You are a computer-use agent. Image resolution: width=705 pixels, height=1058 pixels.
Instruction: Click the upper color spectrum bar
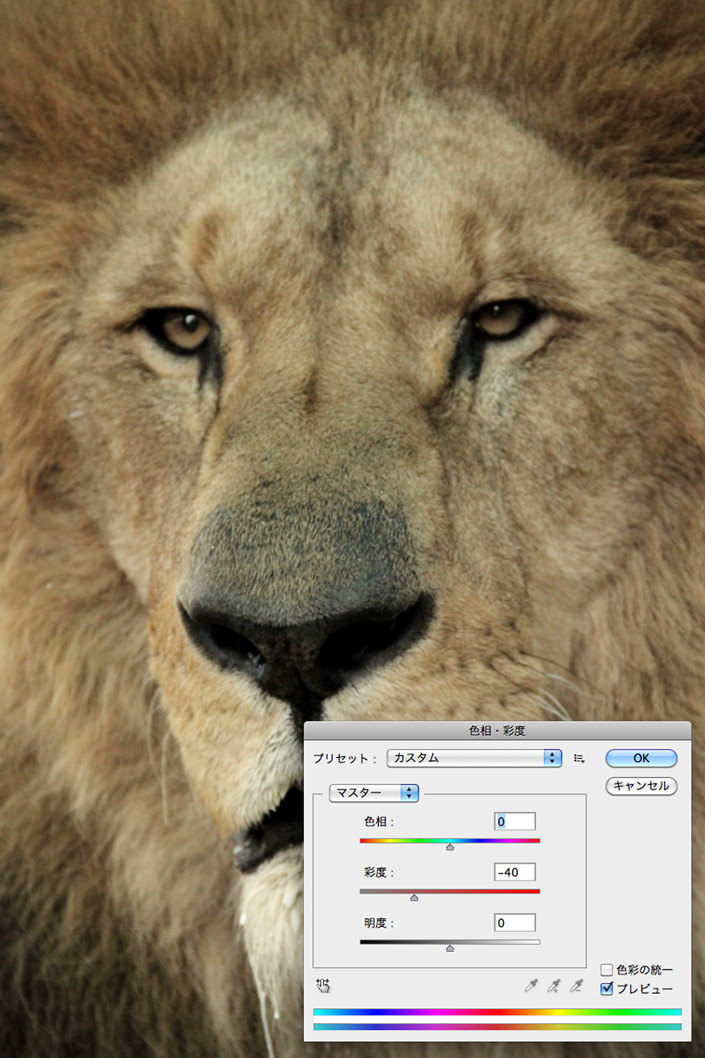click(497, 1012)
